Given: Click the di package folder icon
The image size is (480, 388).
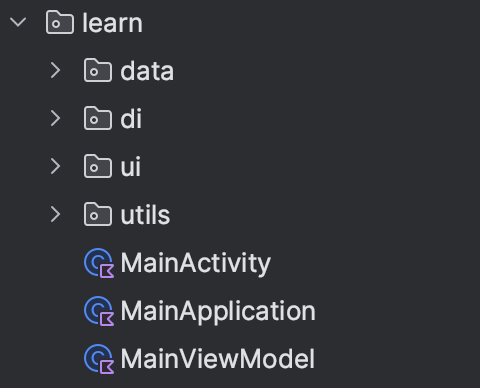Looking at the screenshot, I should [98, 118].
